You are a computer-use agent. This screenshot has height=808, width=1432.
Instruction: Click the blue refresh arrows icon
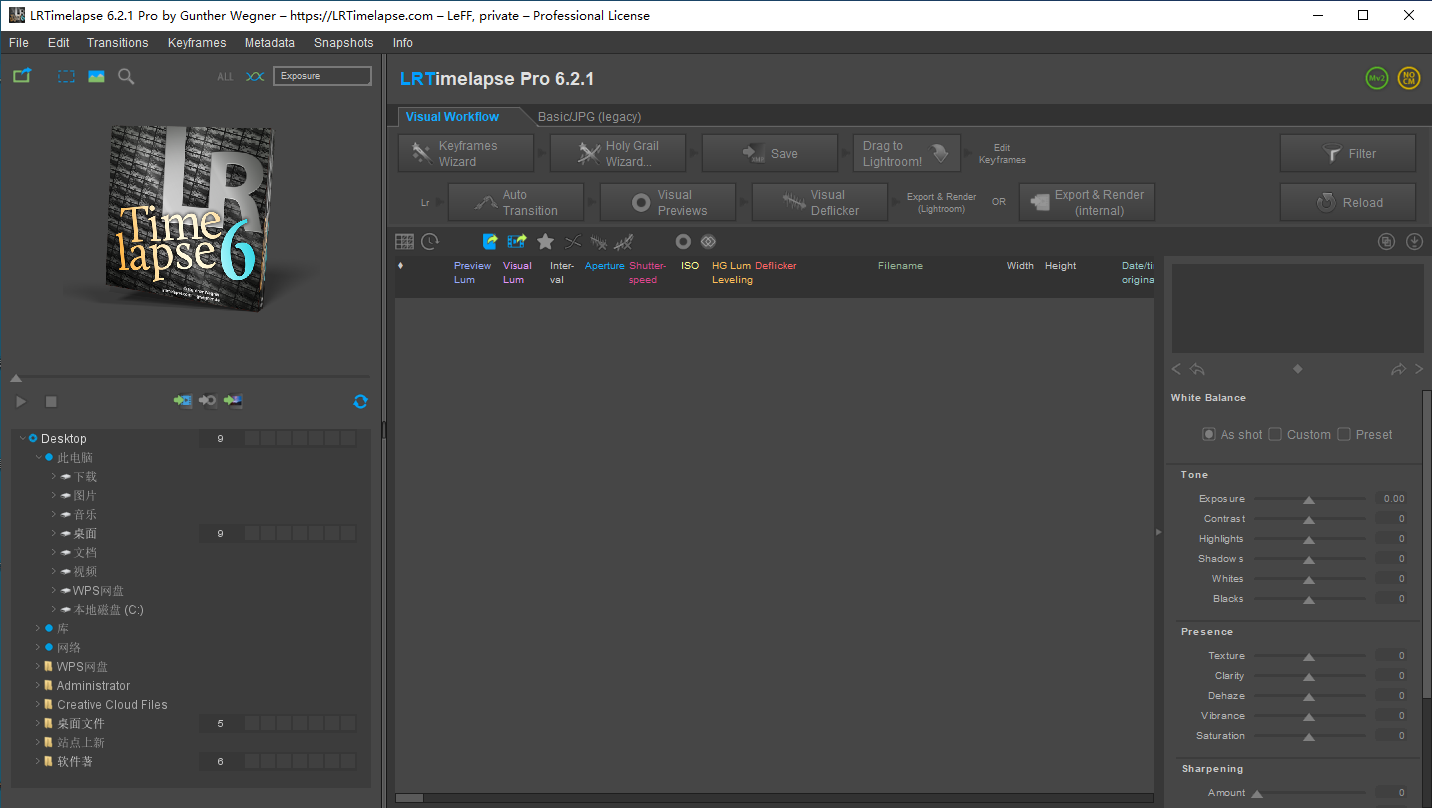pos(360,401)
